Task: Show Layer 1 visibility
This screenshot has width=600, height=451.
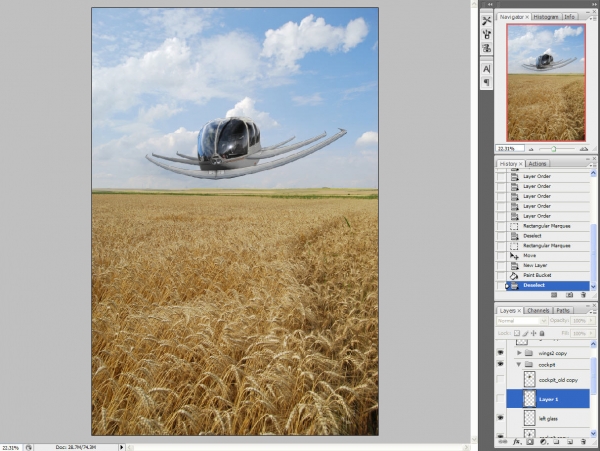Action: [501, 399]
